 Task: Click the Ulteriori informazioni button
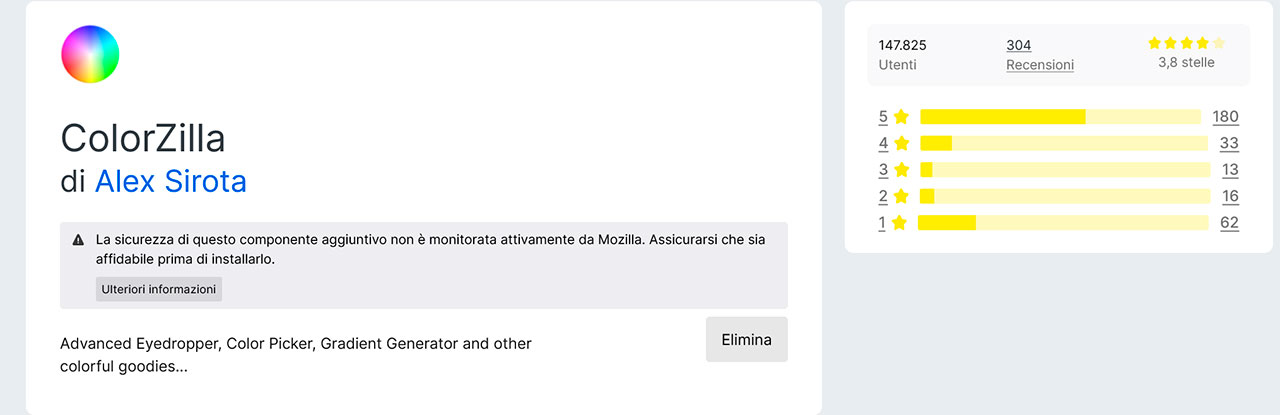point(159,289)
